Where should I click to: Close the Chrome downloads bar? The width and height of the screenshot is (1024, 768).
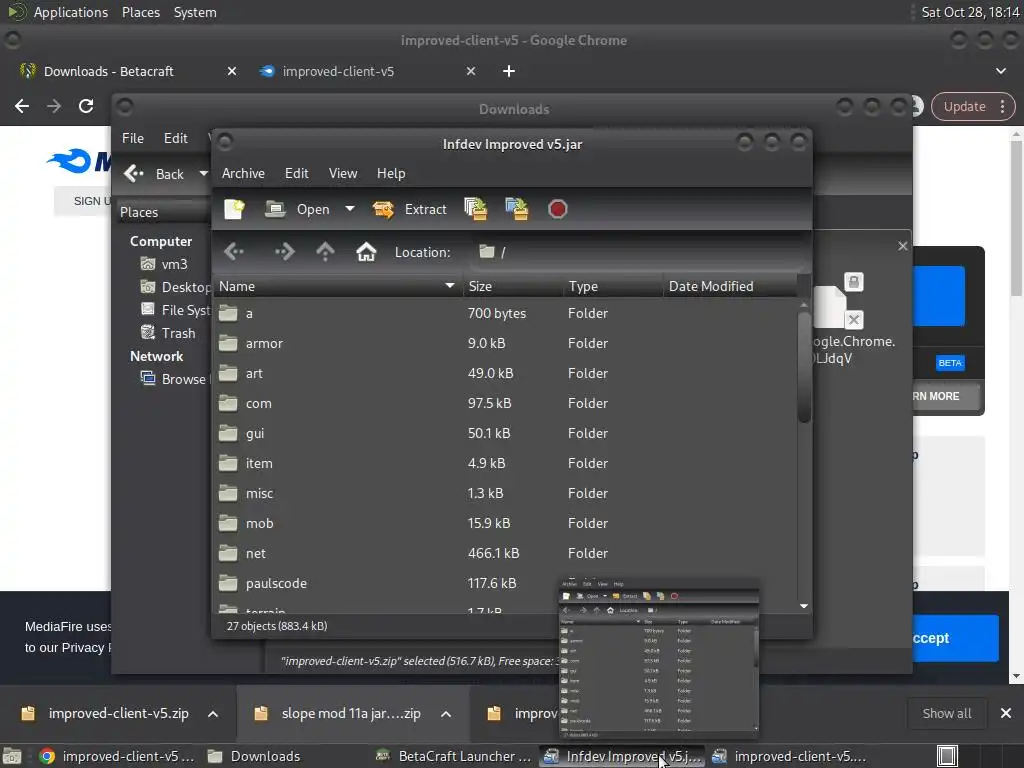point(1006,713)
